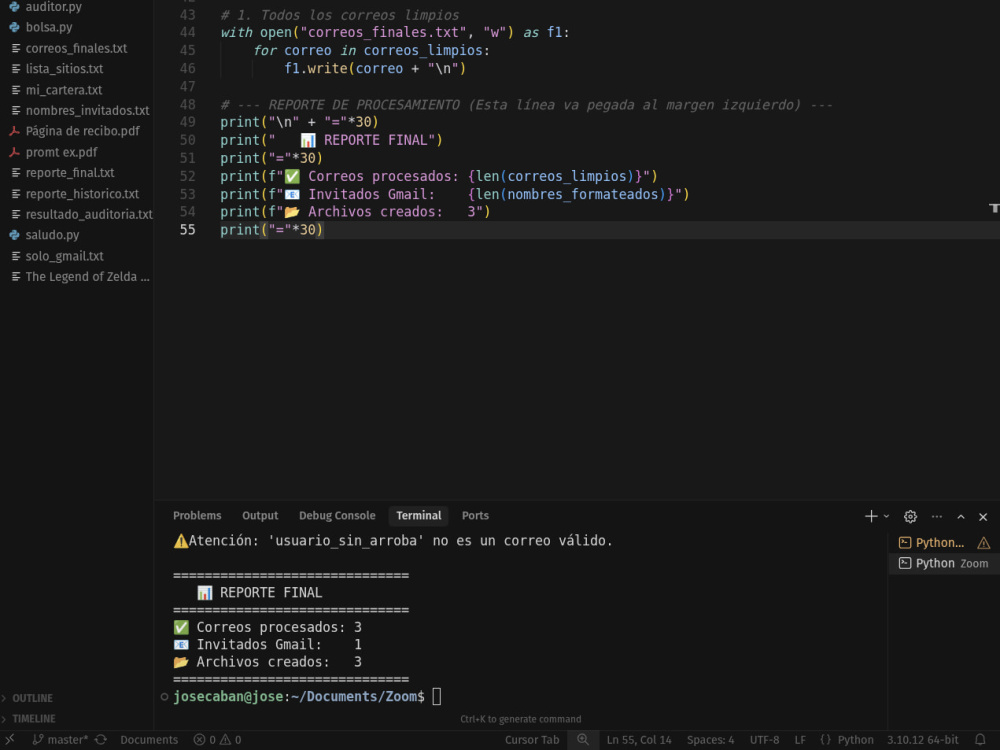Viewport: 1000px width, 750px height.
Task: Close the terminal panel
Action: [983, 517]
